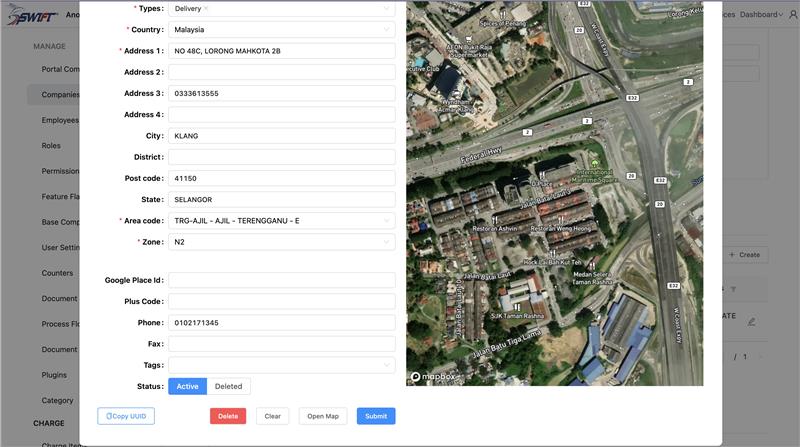Click the user profile icon
Image resolution: width=800 pixels, height=447 pixels.
(x=793, y=14)
